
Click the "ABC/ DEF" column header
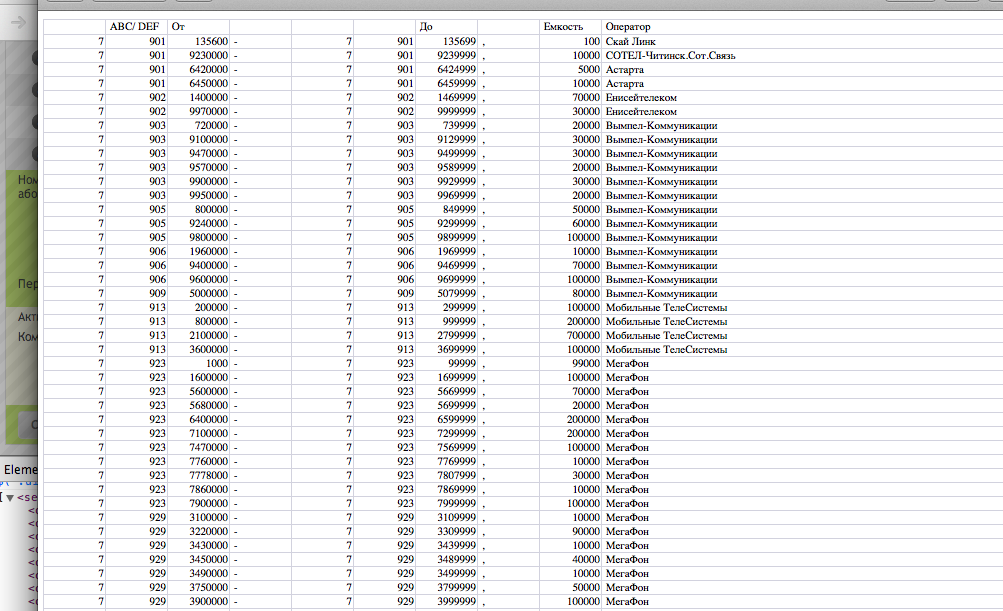coord(134,27)
